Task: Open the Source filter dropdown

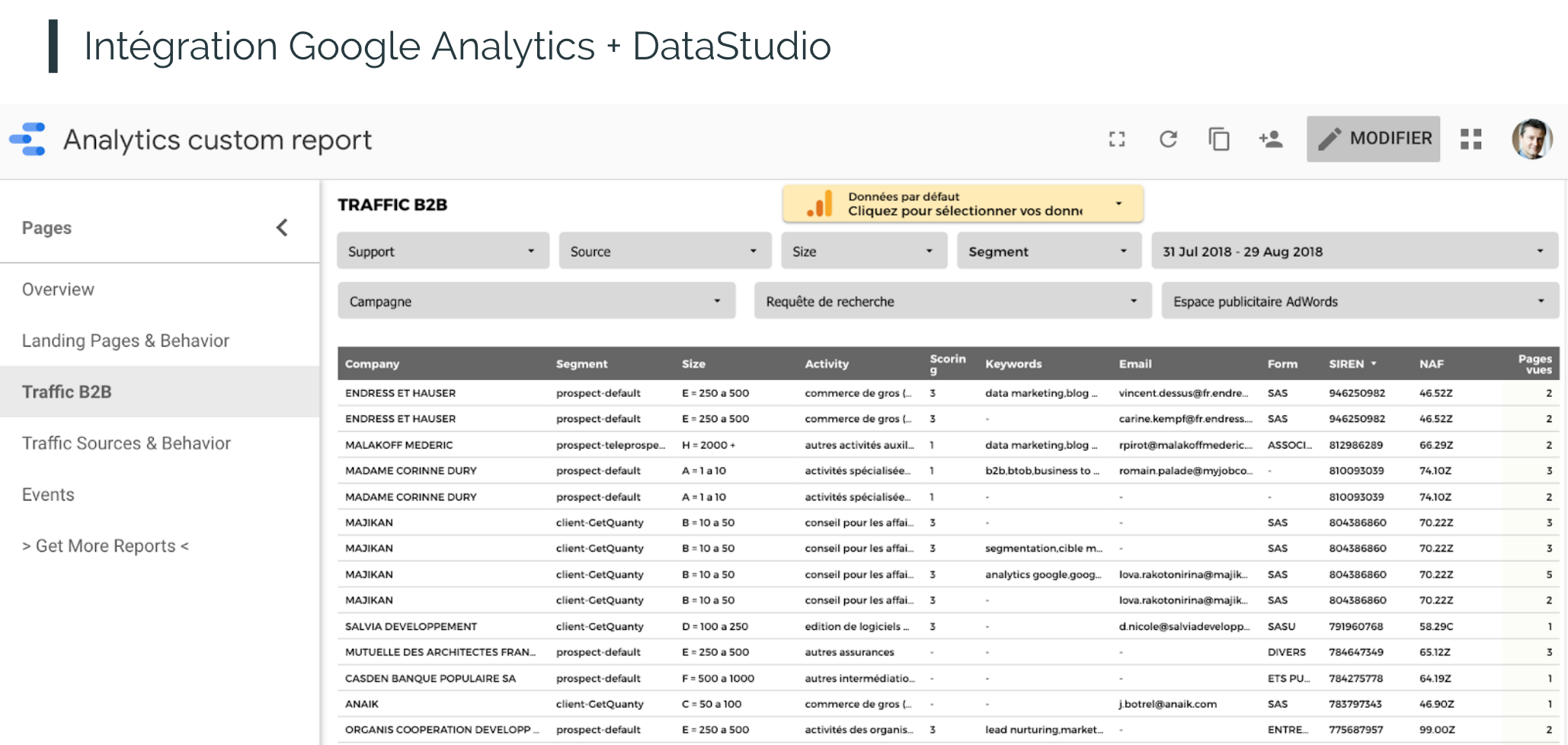Action: 664,251
